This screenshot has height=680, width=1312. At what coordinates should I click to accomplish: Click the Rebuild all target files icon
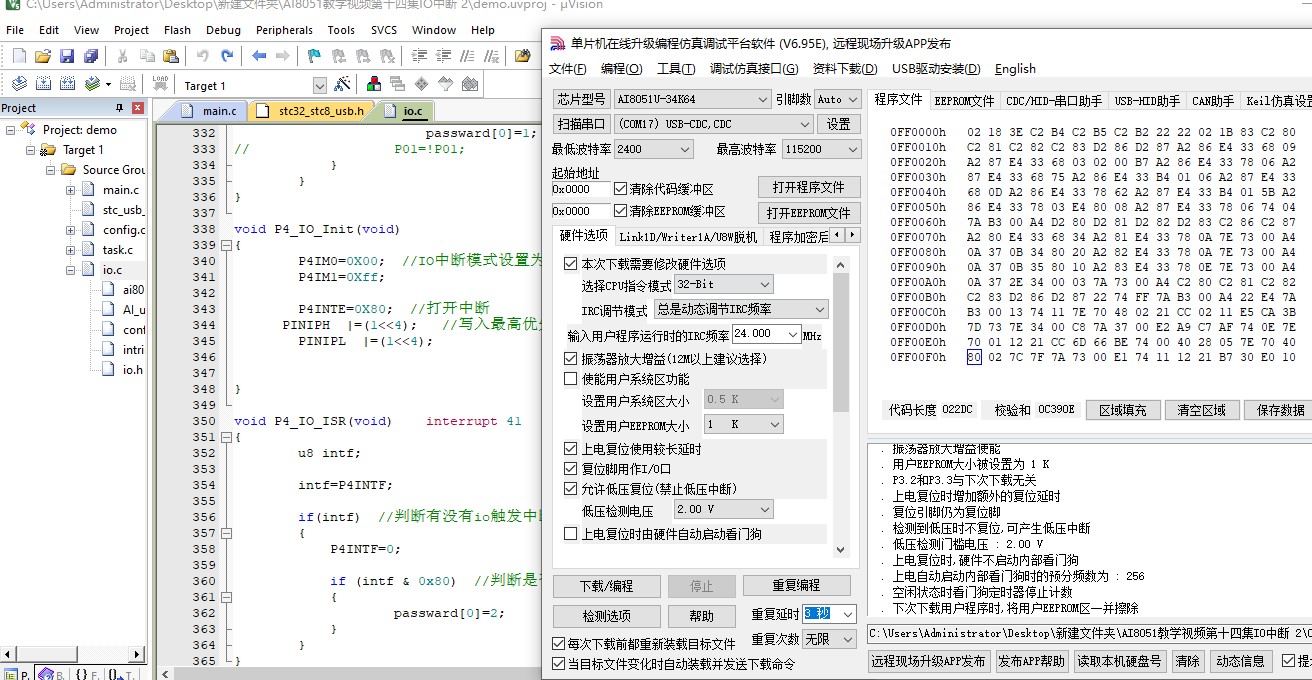click(67, 84)
